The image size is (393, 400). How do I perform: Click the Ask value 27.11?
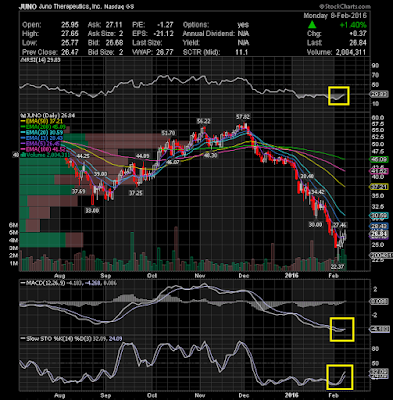(114, 25)
